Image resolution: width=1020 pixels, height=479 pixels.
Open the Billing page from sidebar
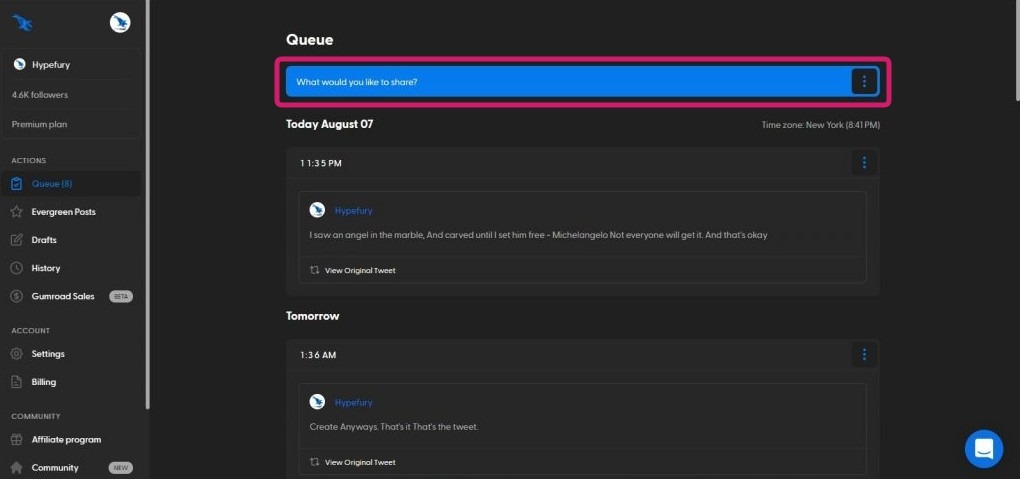[43, 382]
